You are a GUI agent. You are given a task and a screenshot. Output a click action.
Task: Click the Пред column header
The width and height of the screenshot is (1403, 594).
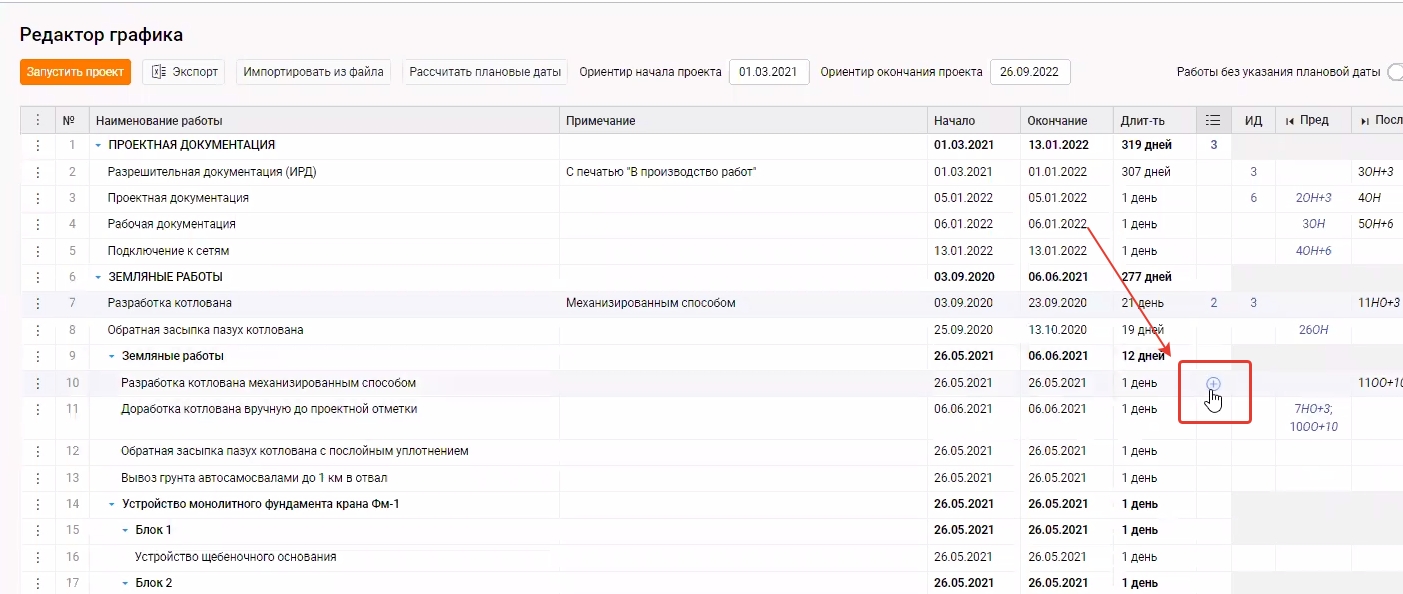pyautogui.click(x=1313, y=120)
